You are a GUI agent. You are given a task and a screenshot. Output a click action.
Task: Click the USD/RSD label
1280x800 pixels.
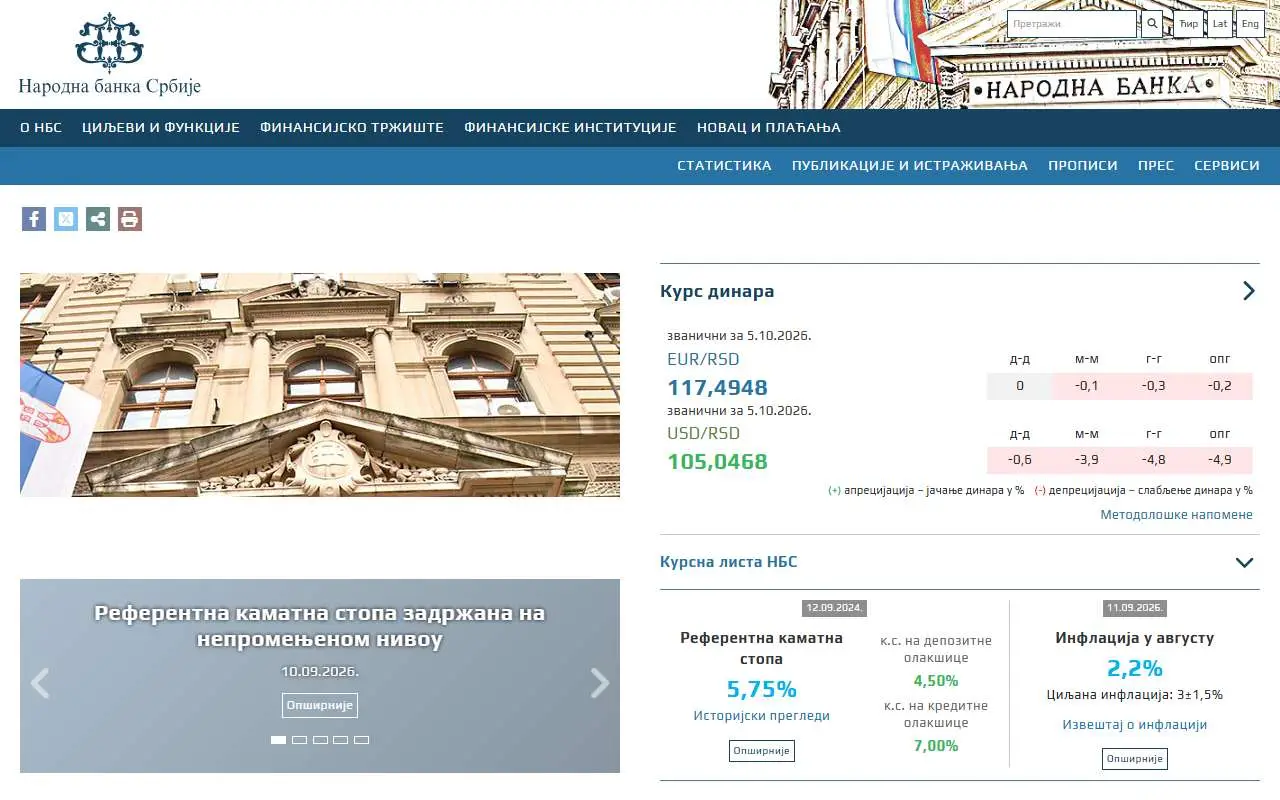[703, 433]
